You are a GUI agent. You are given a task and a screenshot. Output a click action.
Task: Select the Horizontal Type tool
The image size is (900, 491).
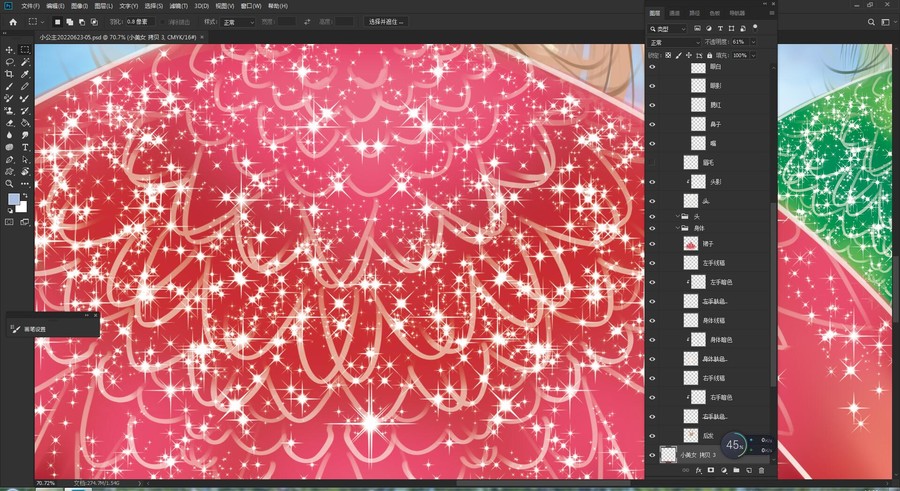click(25, 148)
